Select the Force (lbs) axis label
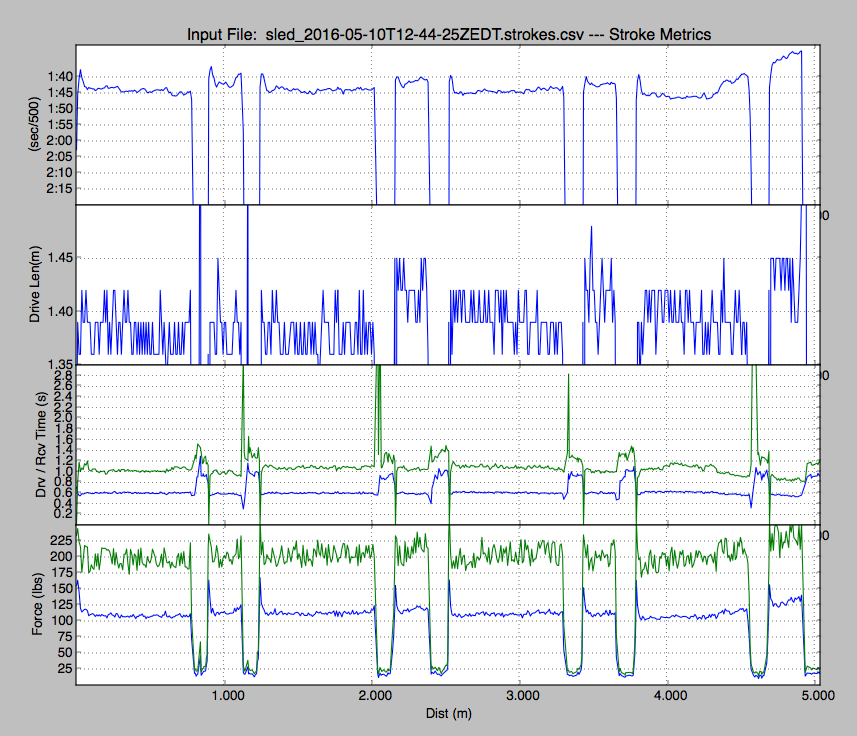The width and height of the screenshot is (857, 736). point(40,603)
